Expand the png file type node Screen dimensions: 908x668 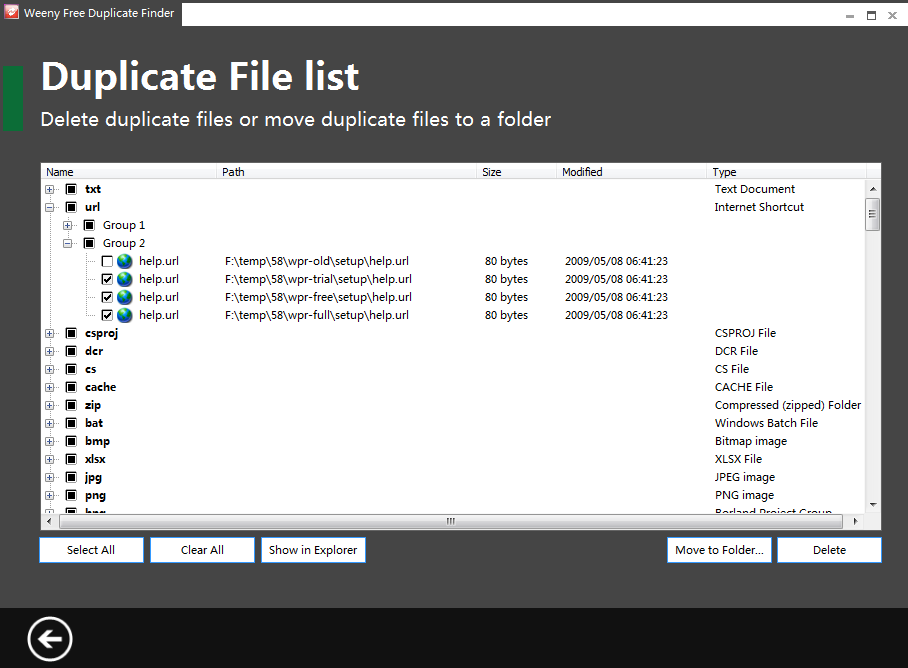point(50,496)
